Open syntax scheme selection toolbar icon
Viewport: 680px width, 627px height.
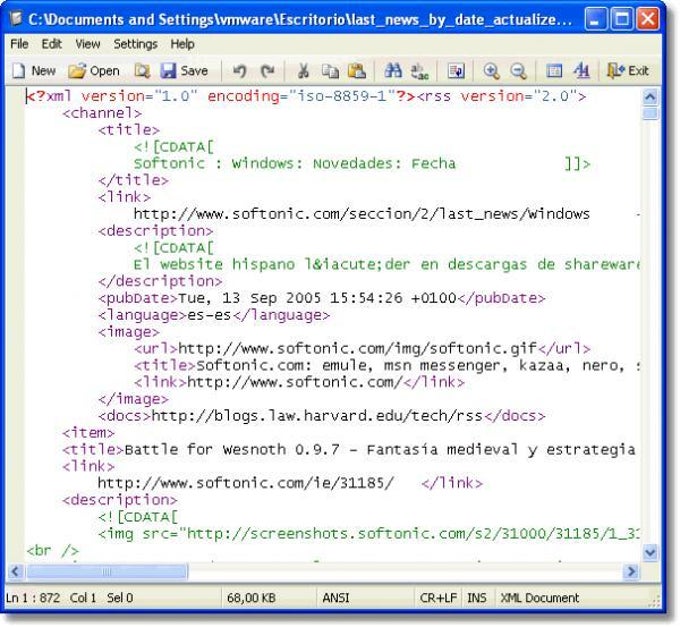point(554,70)
